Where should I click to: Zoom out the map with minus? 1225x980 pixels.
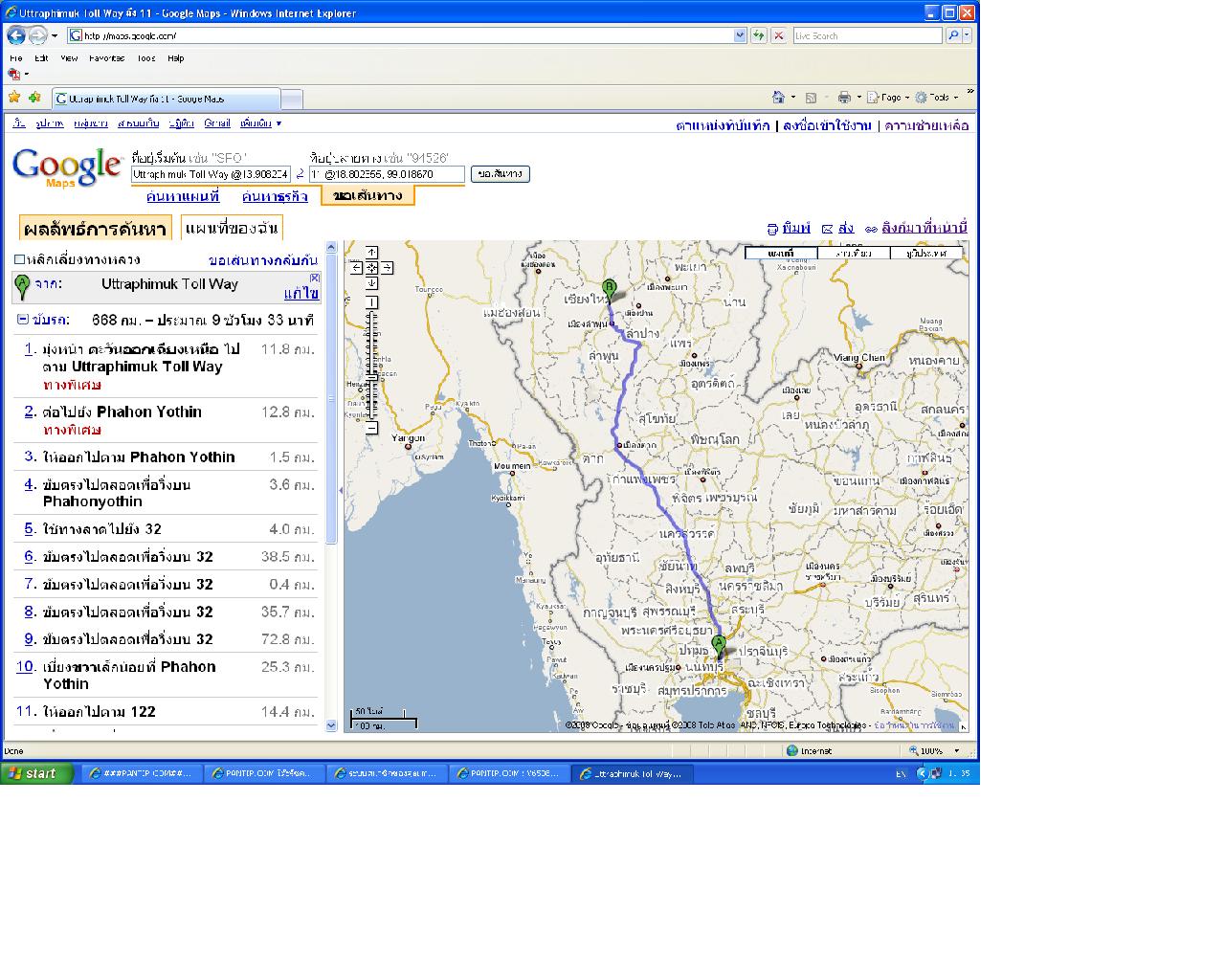pyautogui.click(x=372, y=428)
